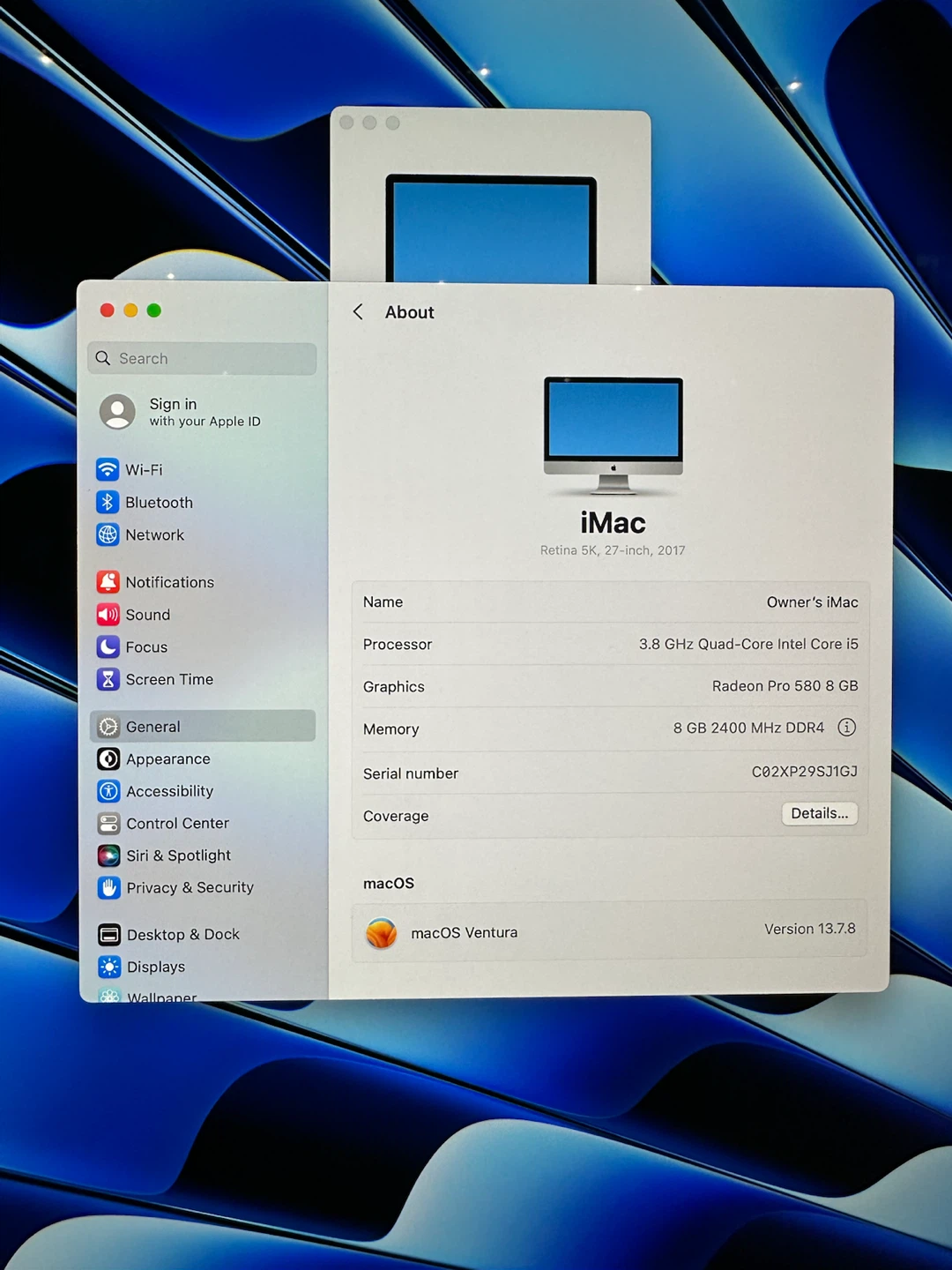Select the Sound speaker icon
Viewport: 952px width, 1270px height.
(x=108, y=615)
